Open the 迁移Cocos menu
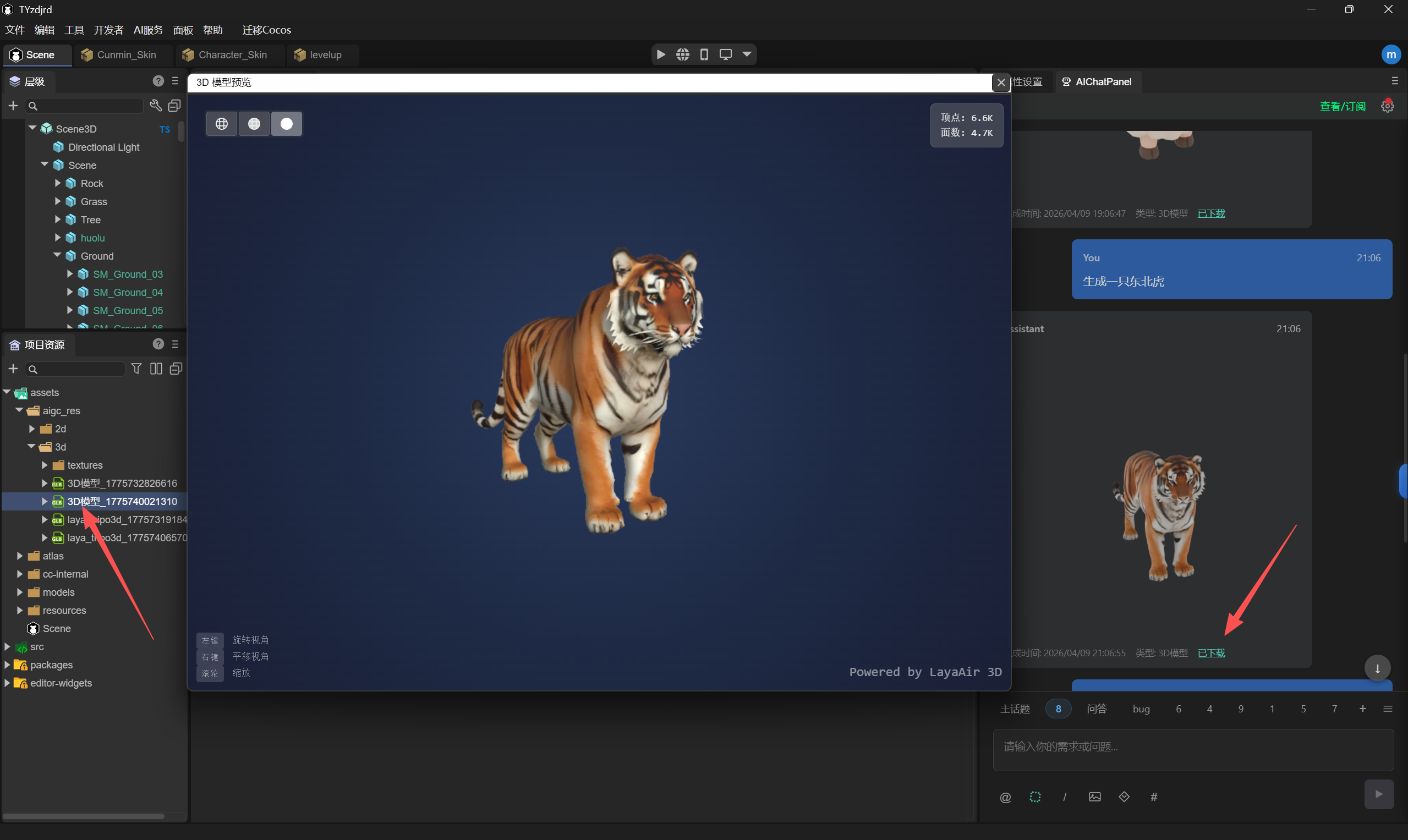Image resolution: width=1408 pixels, height=840 pixels. pyautogui.click(x=267, y=30)
